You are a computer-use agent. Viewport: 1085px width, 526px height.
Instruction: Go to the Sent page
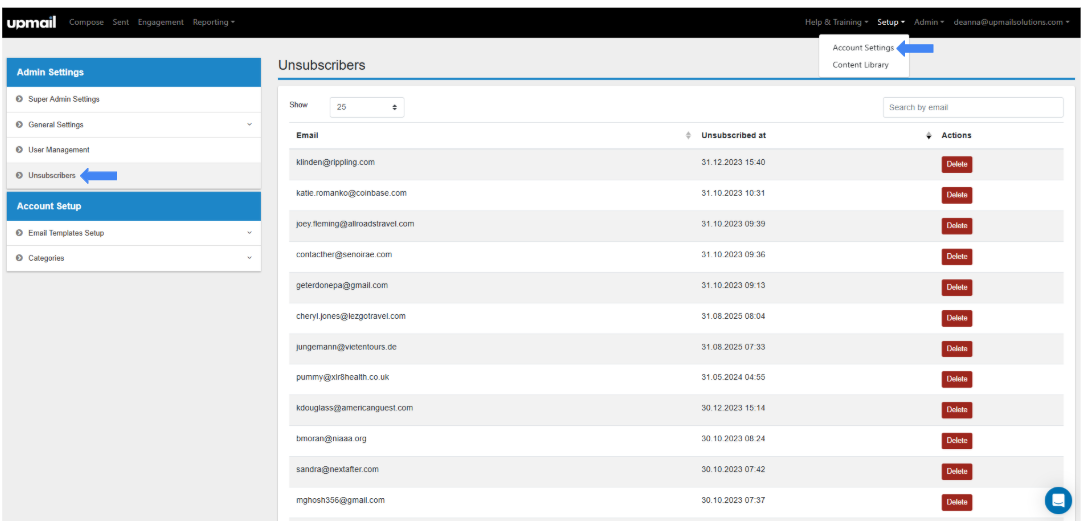click(120, 22)
